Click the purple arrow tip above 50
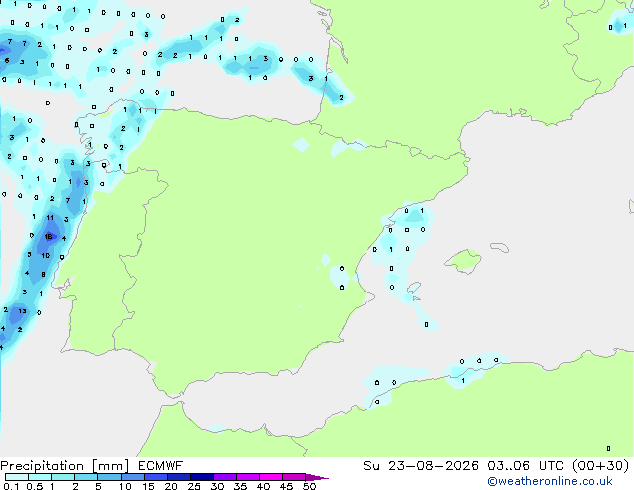The image size is (634, 490). point(317,477)
